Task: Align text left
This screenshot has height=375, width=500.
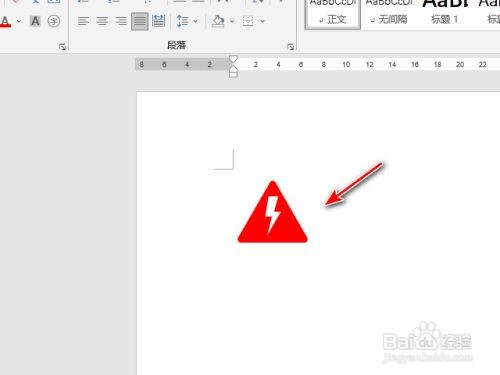Action: (x=83, y=21)
